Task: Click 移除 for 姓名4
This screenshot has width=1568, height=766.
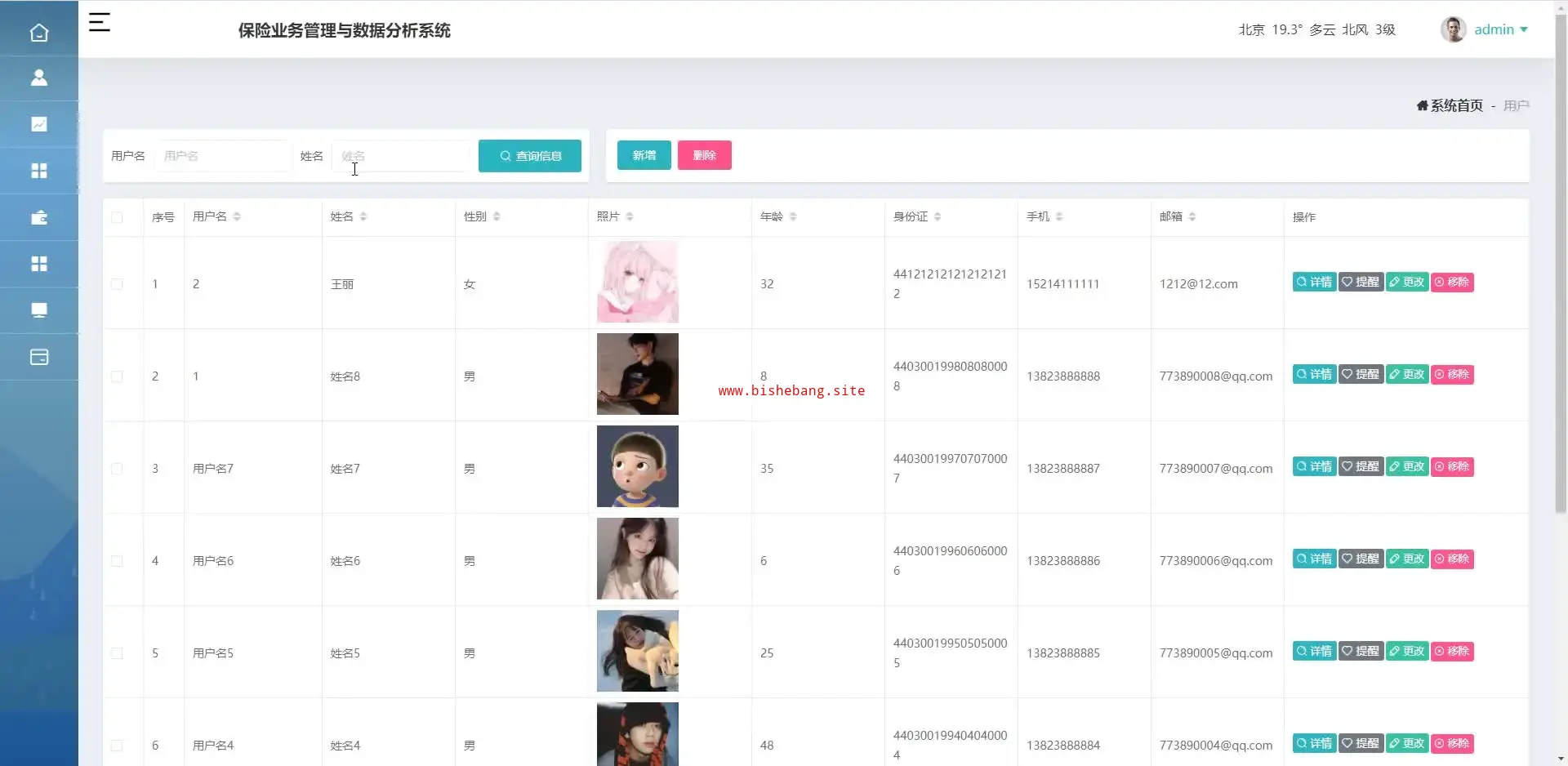Action: (1452, 744)
